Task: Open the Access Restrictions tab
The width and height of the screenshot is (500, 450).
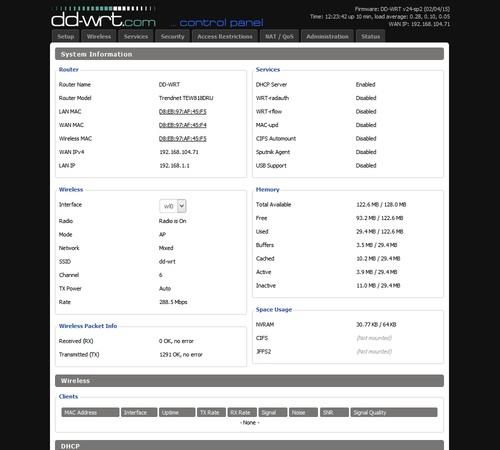Action: 225,36
